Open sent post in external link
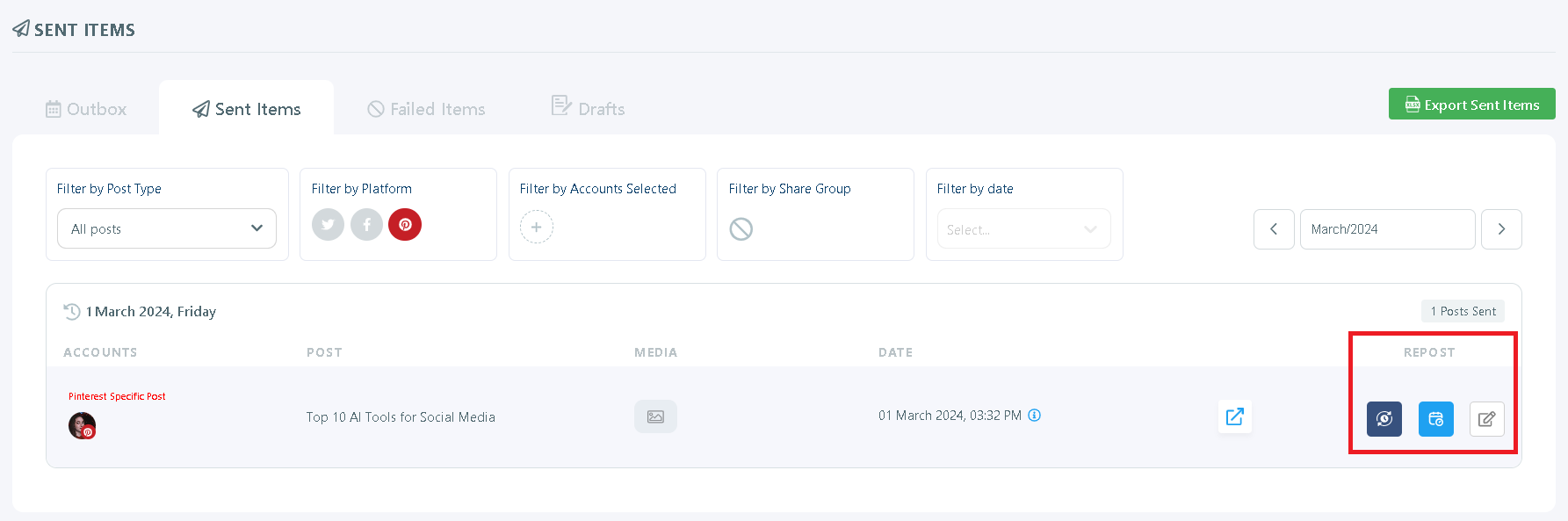The width and height of the screenshot is (1568, 521). [1234, 416]
